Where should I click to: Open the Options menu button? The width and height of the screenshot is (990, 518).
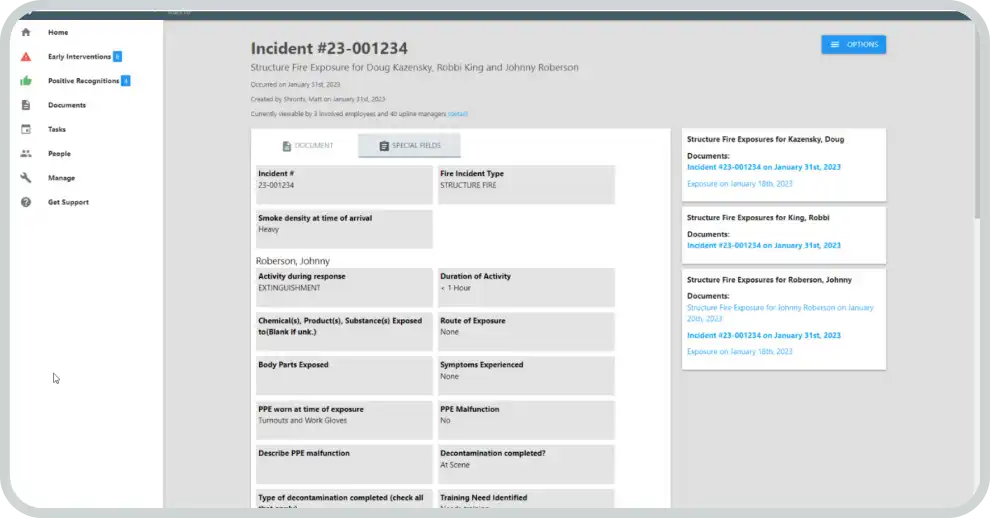click(853, 45)
